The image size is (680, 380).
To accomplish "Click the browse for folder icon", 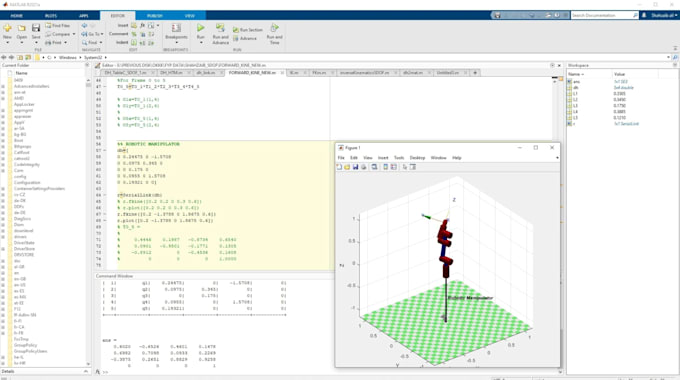I will (28, 57).
